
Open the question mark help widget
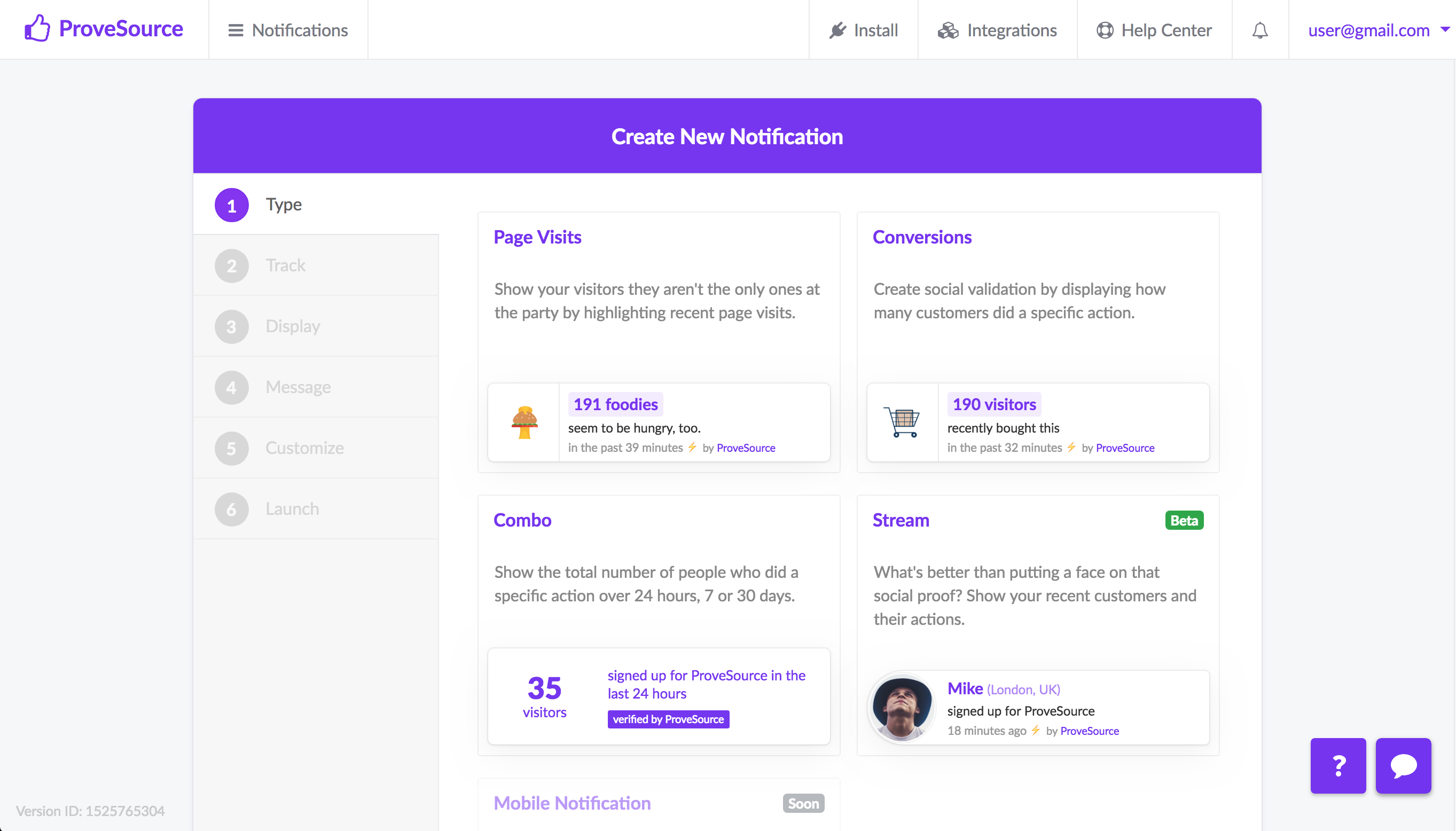(x=1338, y=765)
